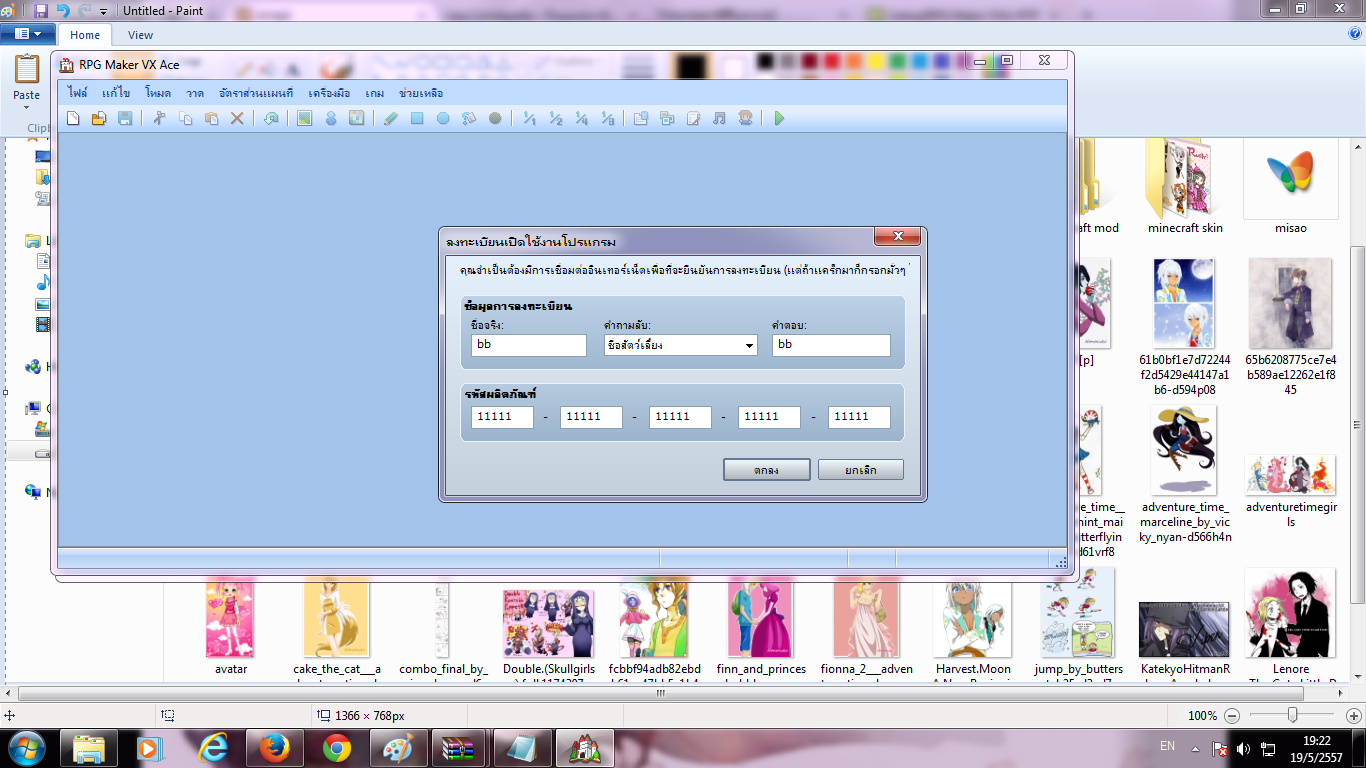Click the third product key field
Viewport: 1366px width, 768px height.
[x=680, y=417]
